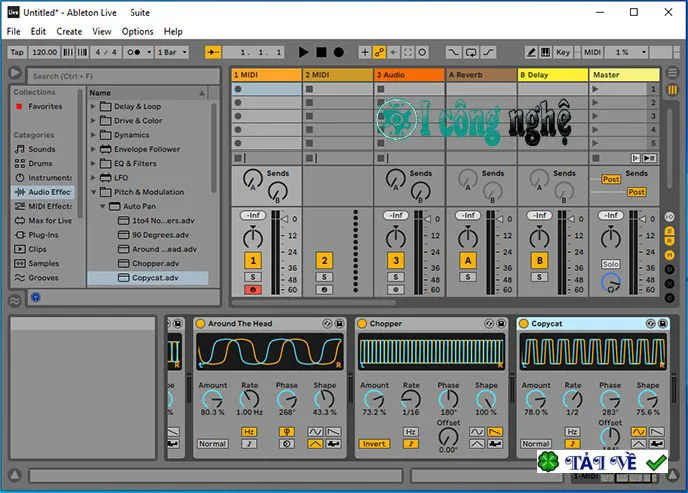688x493 pixels.
Task: Open the View menu
Action: [101, 32]
